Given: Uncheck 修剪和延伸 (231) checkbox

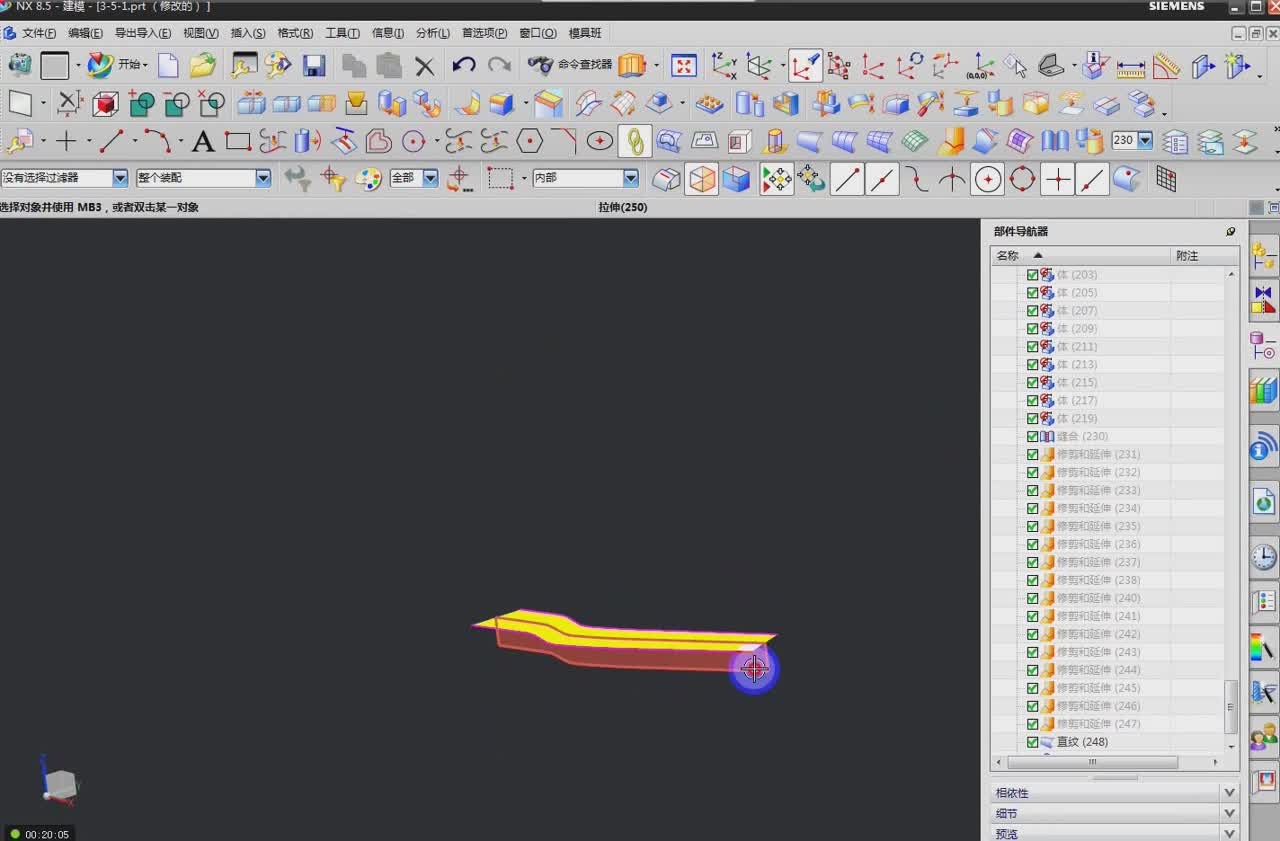Looking at the screenshot, I should 1033,455.
